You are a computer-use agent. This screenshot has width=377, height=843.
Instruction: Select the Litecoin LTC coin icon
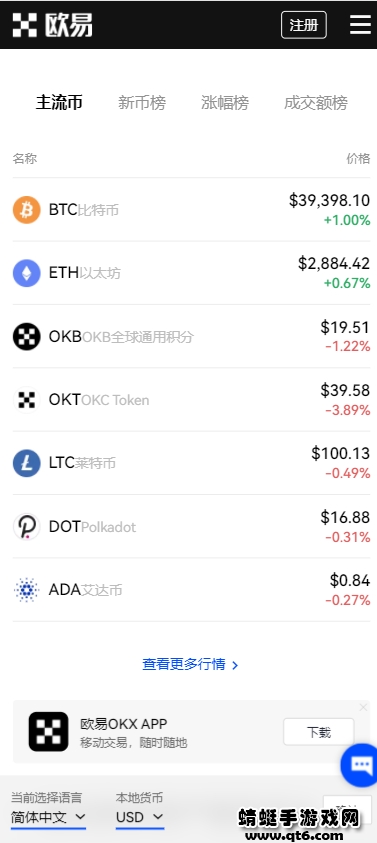click(26, 463)
